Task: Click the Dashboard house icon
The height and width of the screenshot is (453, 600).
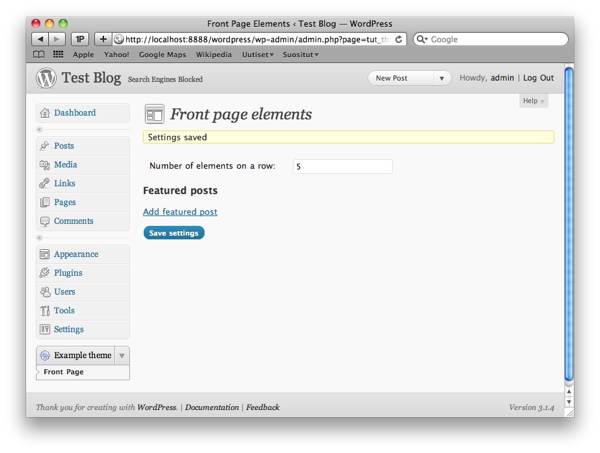Action: coord(45,113)
